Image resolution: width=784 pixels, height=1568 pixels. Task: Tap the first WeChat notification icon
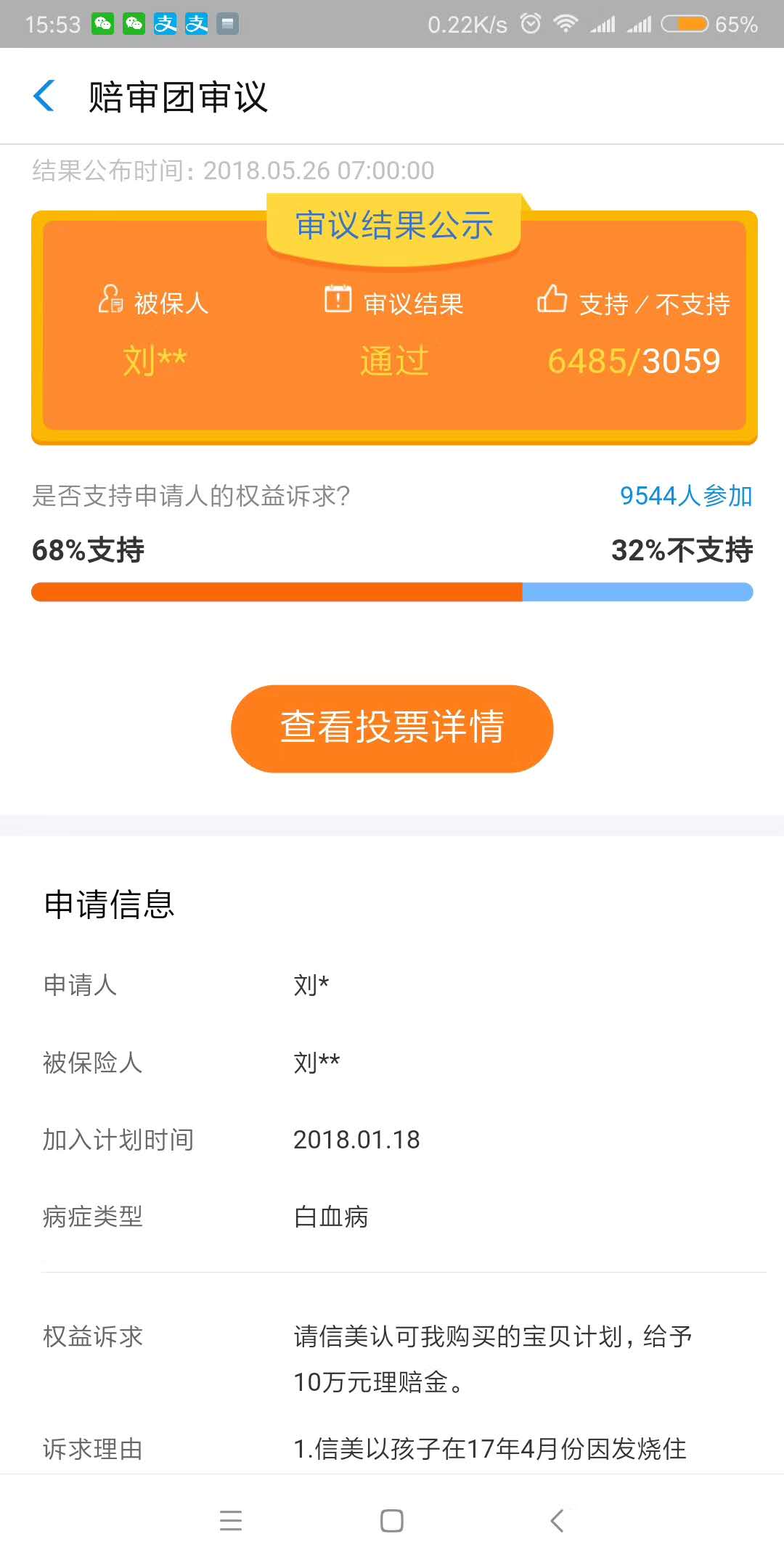pyautogui.click(x=102, y=24)
